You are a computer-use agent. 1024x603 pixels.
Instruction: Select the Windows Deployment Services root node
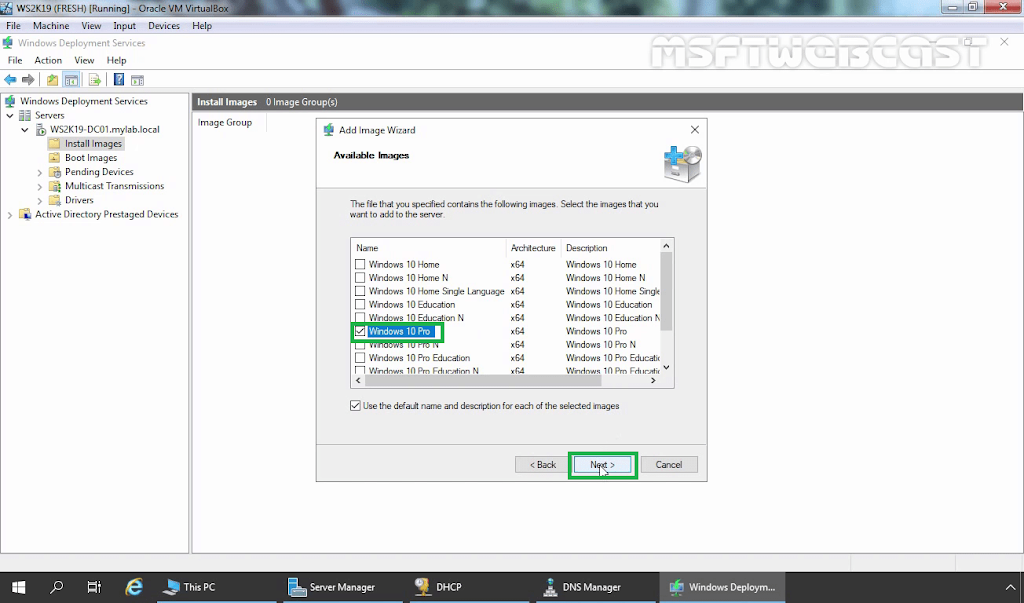[84, 101]
